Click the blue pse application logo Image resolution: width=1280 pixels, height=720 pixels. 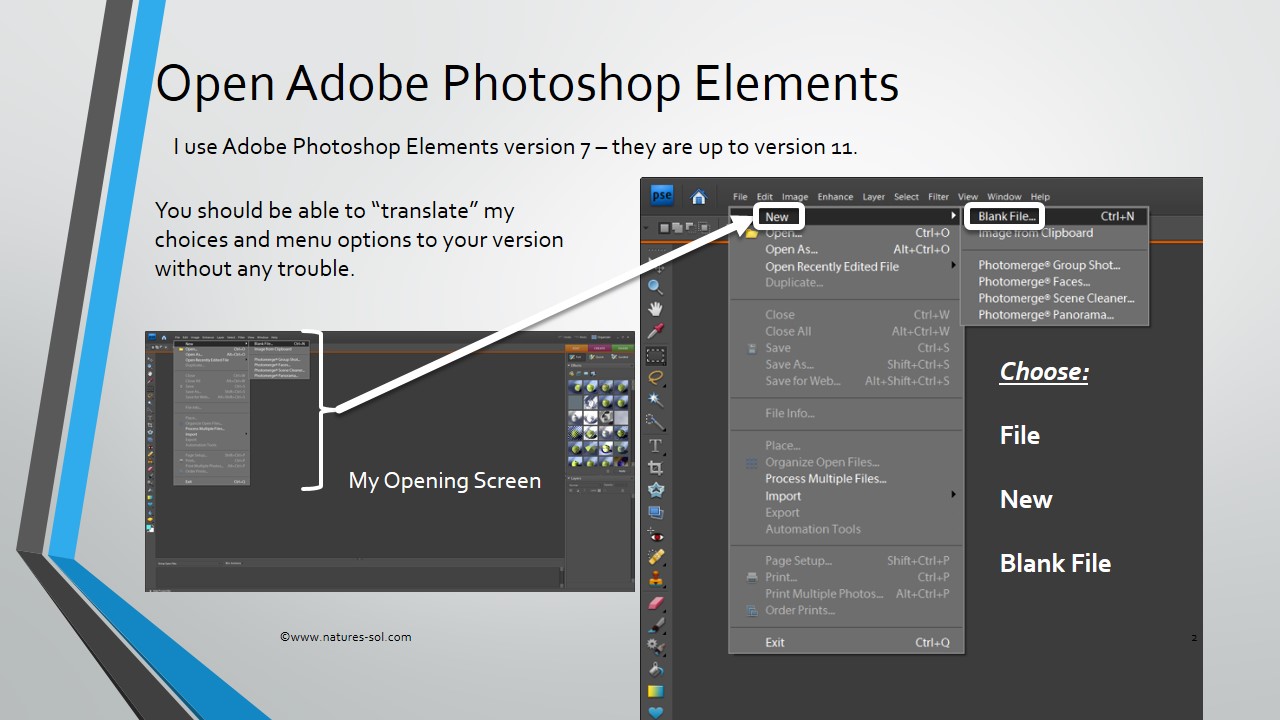(661, 195)
